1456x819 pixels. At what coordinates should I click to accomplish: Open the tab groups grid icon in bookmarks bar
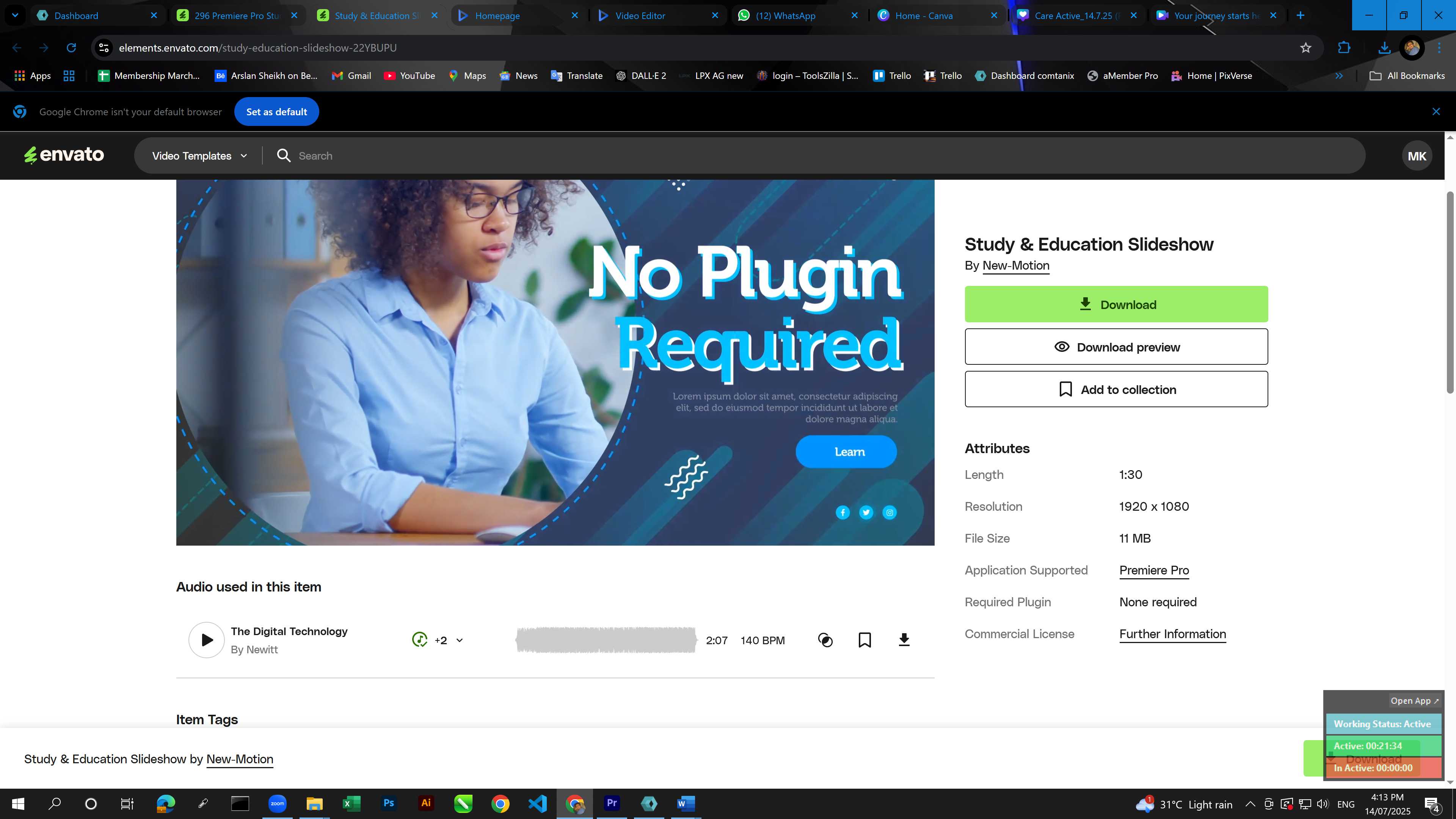(69, 76)
